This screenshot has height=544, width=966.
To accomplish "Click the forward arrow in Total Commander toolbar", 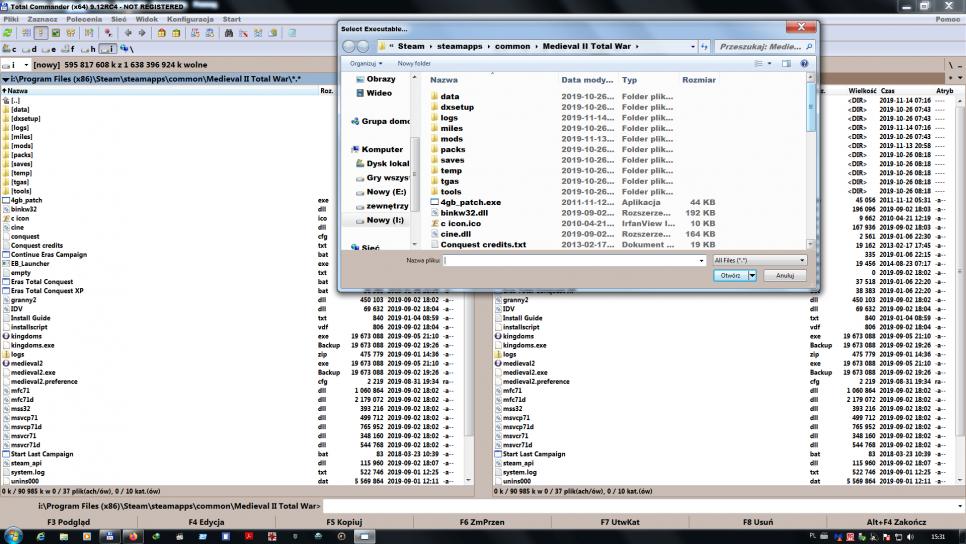I will click(x=141, y=33).
